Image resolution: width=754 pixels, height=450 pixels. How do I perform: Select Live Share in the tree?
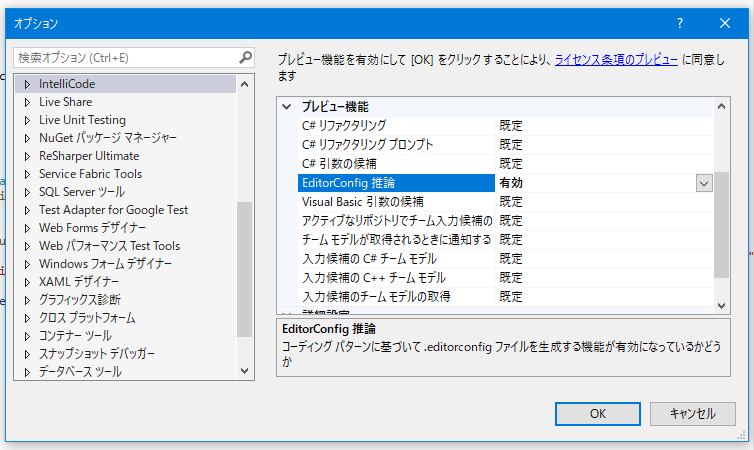point(65,102)
